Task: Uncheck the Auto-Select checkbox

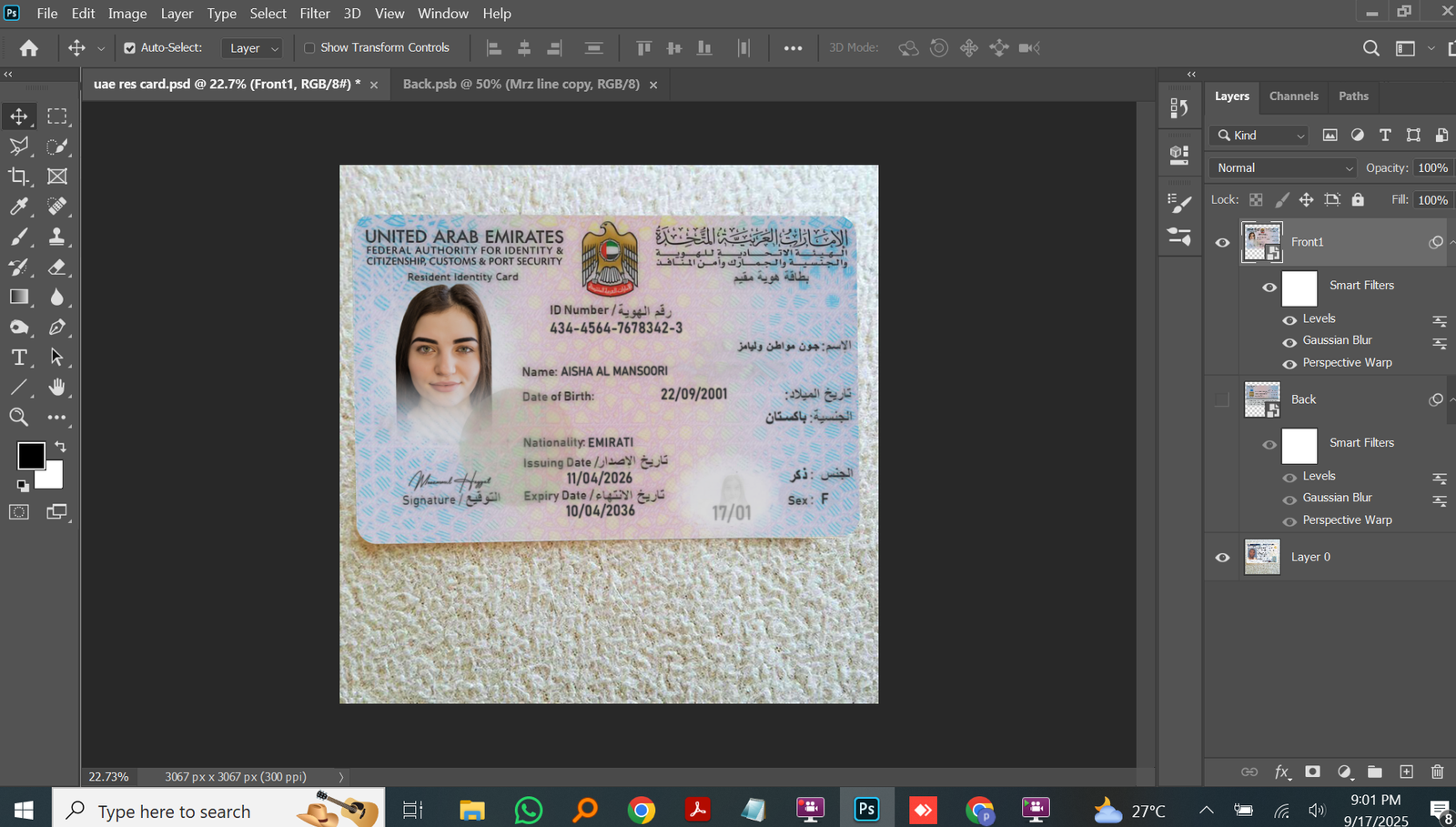Action: click(130, 48)
